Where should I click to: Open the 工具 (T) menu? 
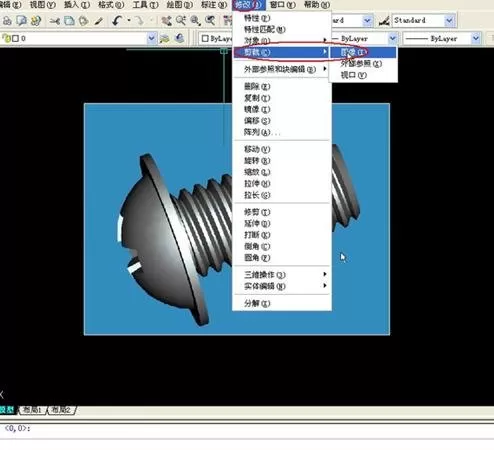(x=145, y=5)
